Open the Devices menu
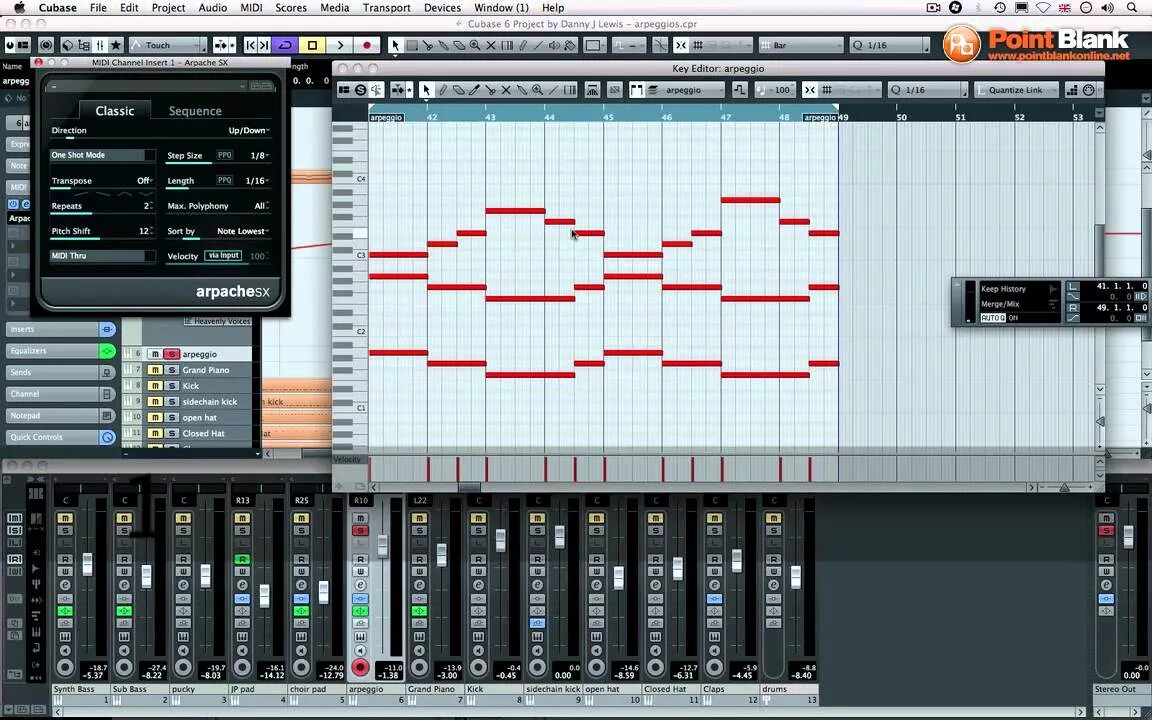 (442, 8)
